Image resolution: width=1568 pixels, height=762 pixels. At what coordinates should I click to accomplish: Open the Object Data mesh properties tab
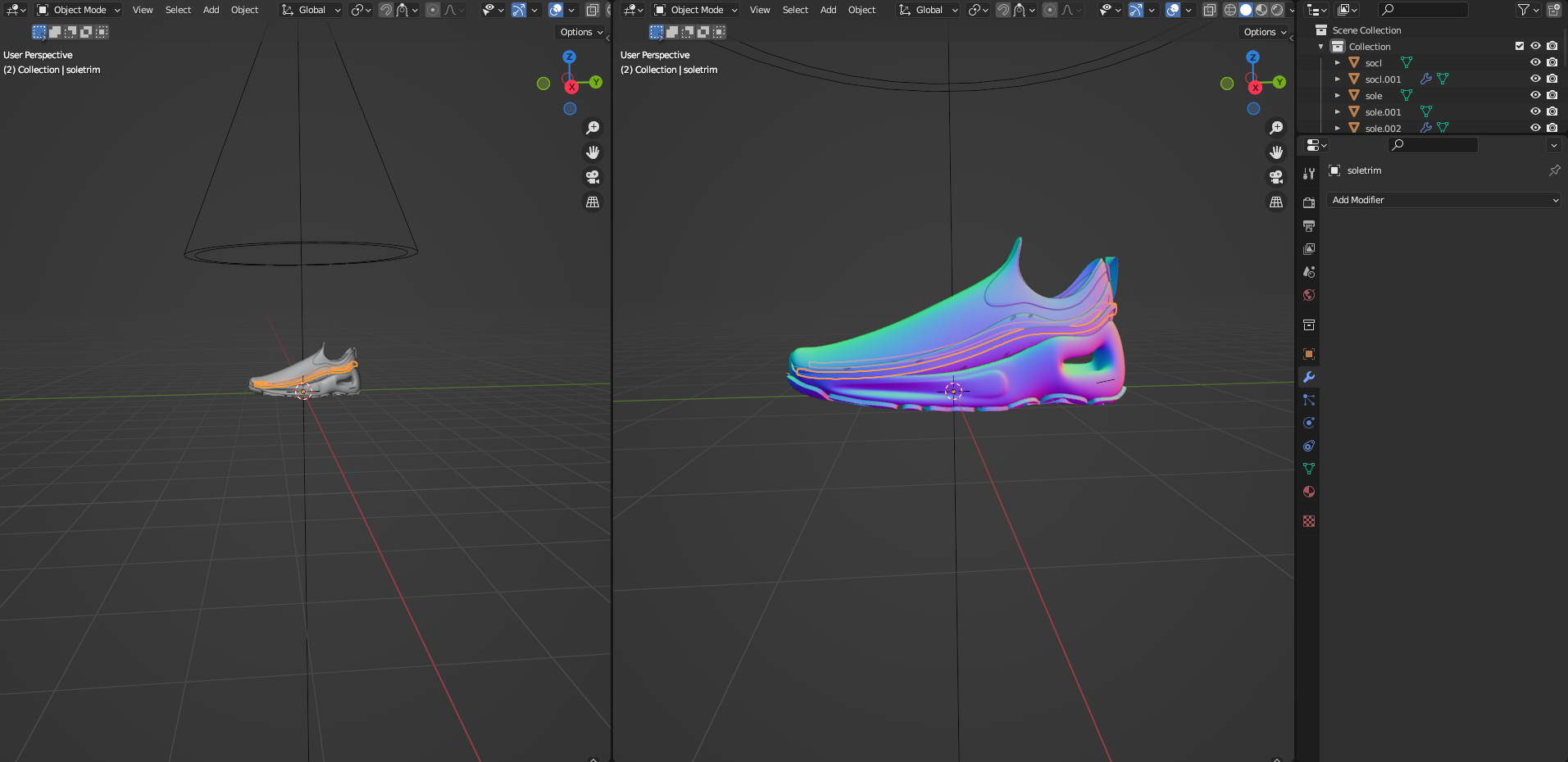(1309, 469)
